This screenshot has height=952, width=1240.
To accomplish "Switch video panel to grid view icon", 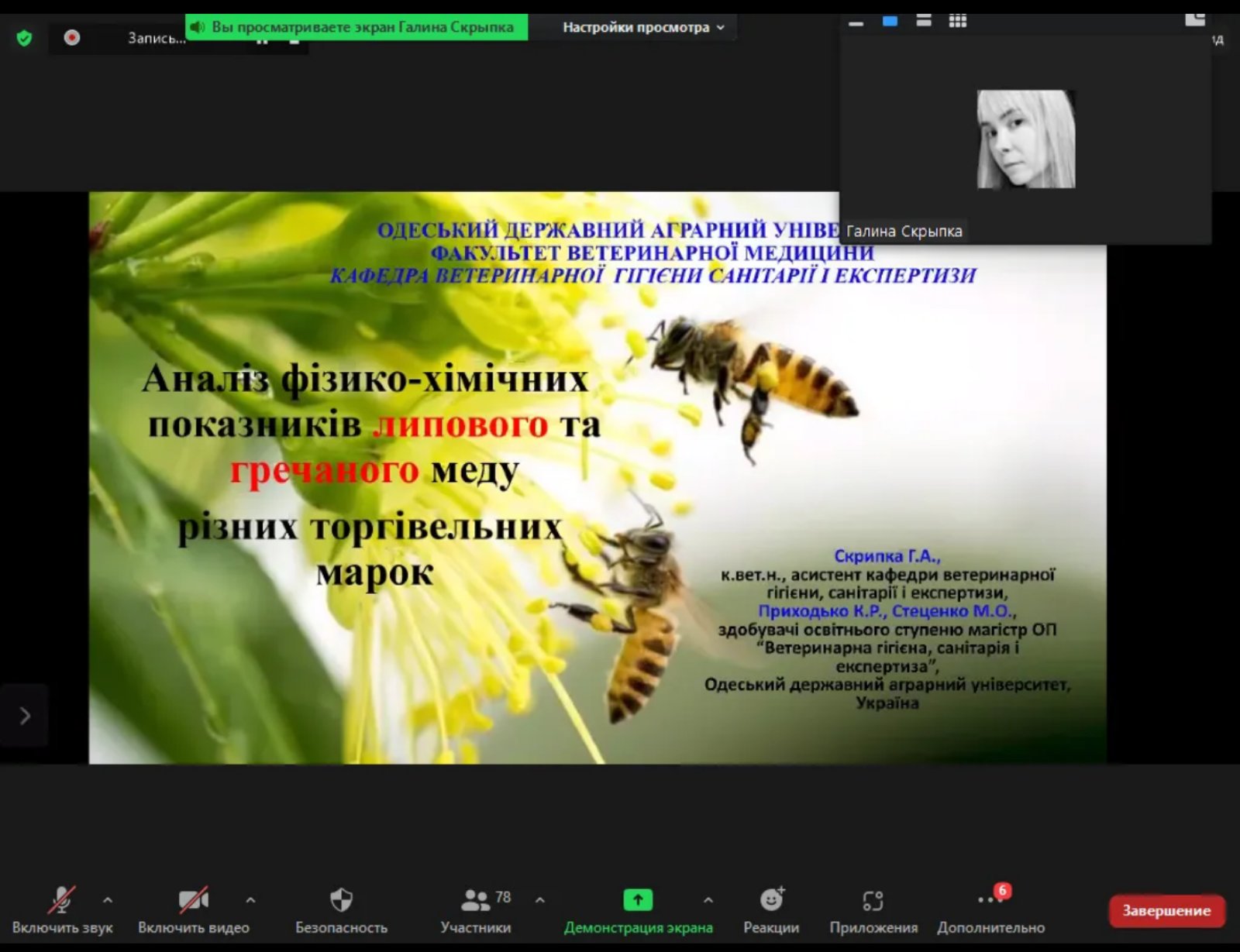I will (x=958, y=21).
